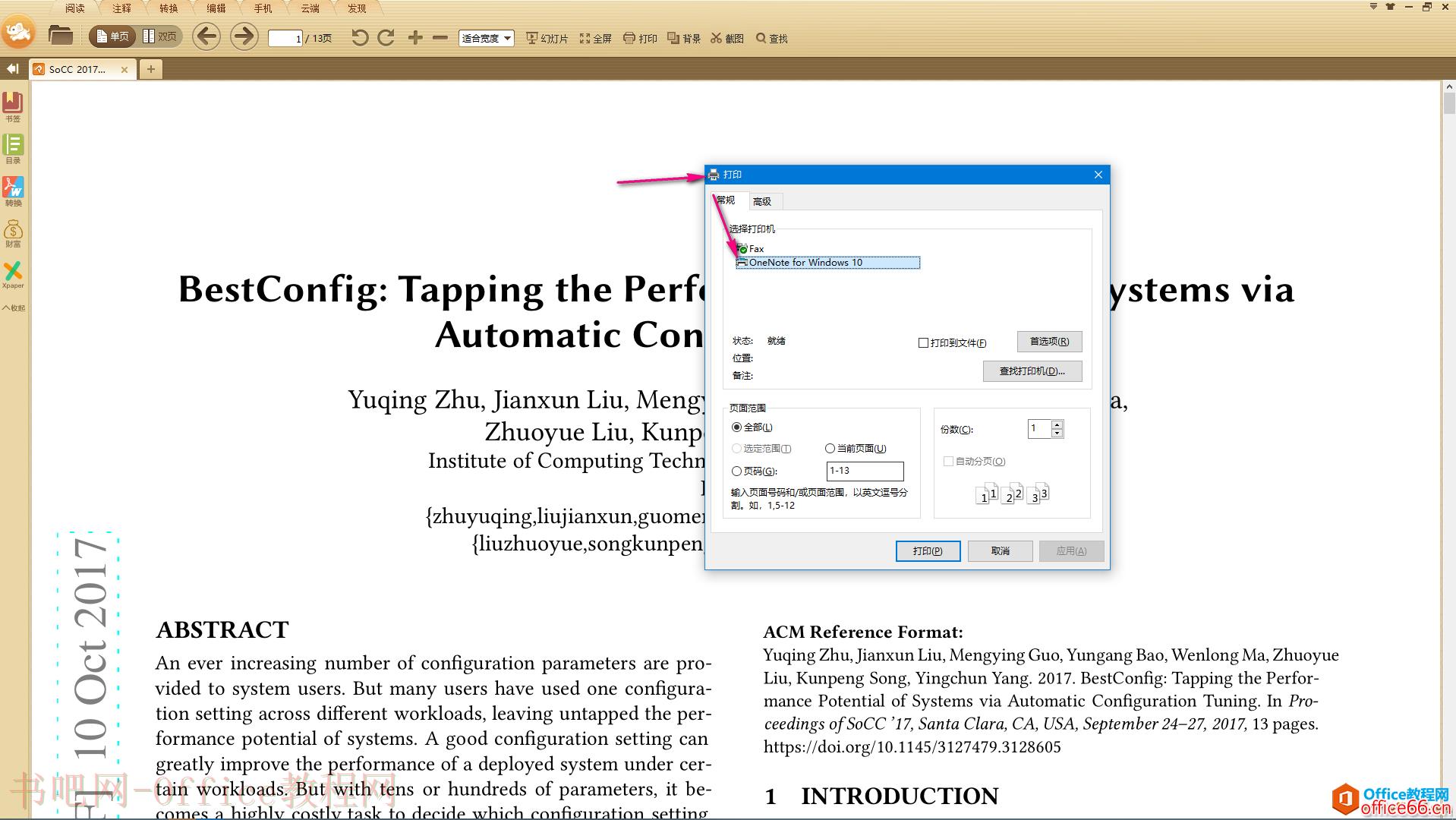Click the vertical scrollbar up arrow
The image size is (1456, 820).
point(1448,87)
